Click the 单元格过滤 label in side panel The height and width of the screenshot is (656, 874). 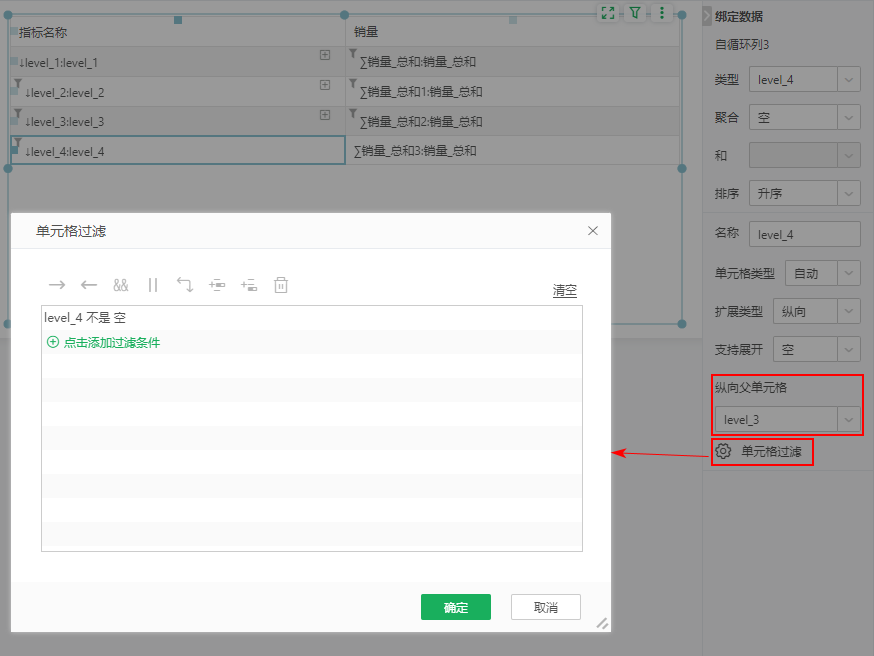771,451
